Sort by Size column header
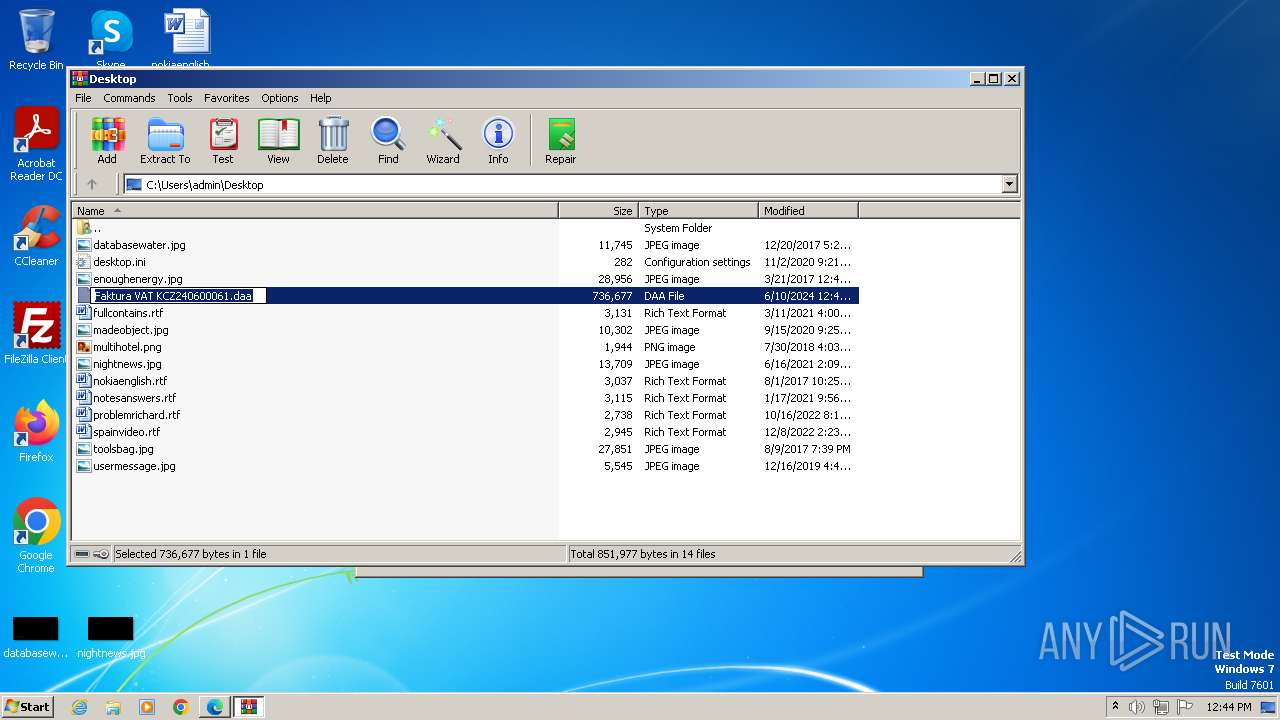Screen dimensions: 1280x720 tap(599, 210)
